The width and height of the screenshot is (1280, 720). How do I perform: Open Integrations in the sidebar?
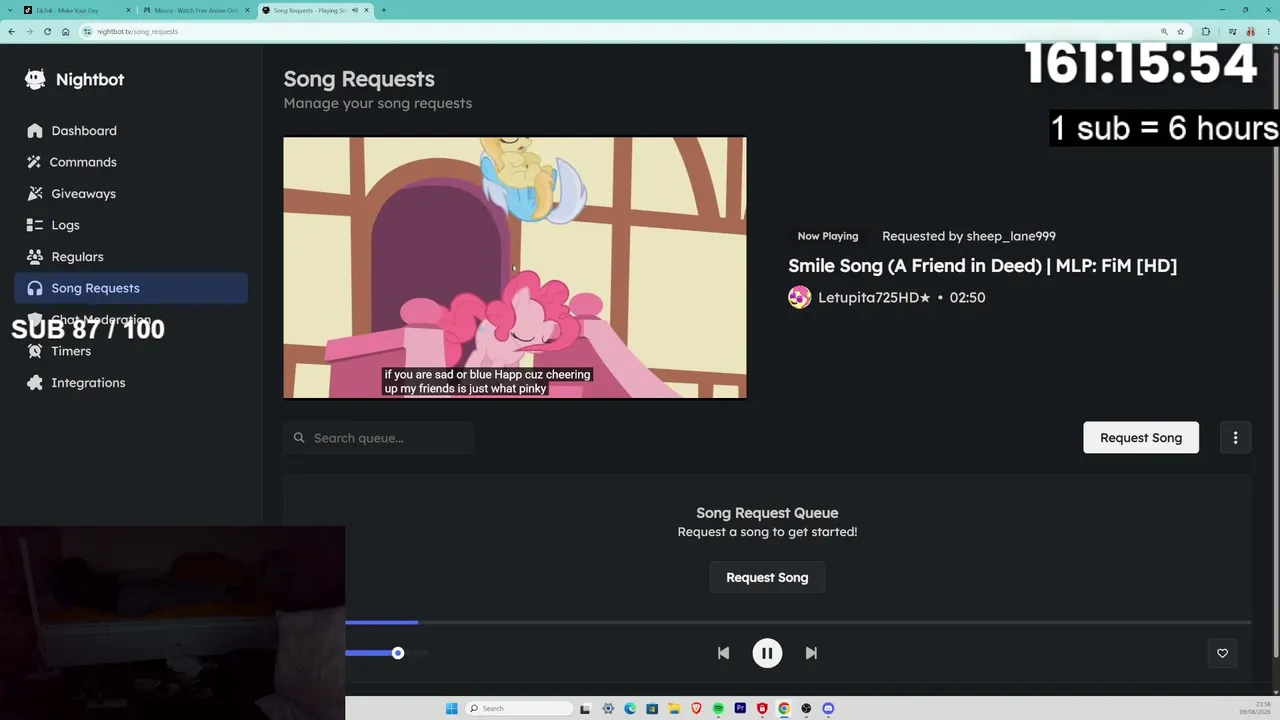tap(131, 383)
